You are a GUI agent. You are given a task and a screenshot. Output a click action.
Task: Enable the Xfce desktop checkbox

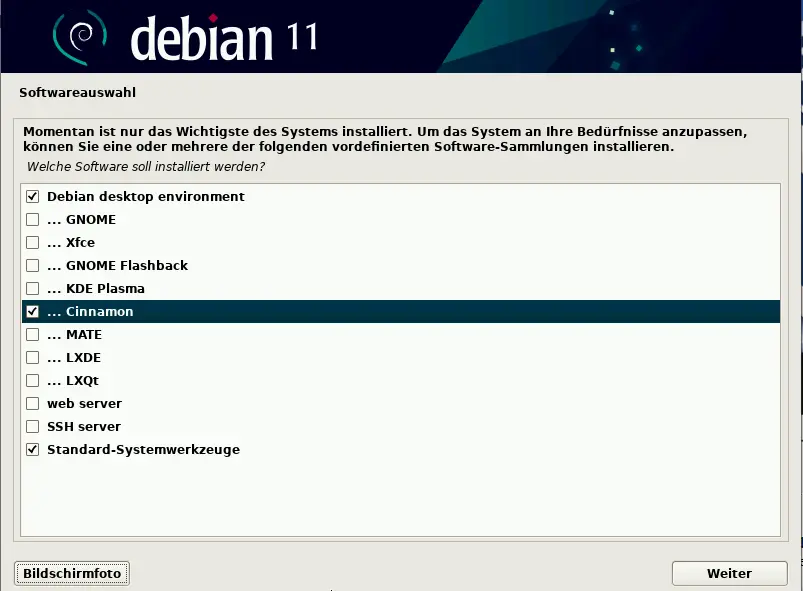[32, 242]
